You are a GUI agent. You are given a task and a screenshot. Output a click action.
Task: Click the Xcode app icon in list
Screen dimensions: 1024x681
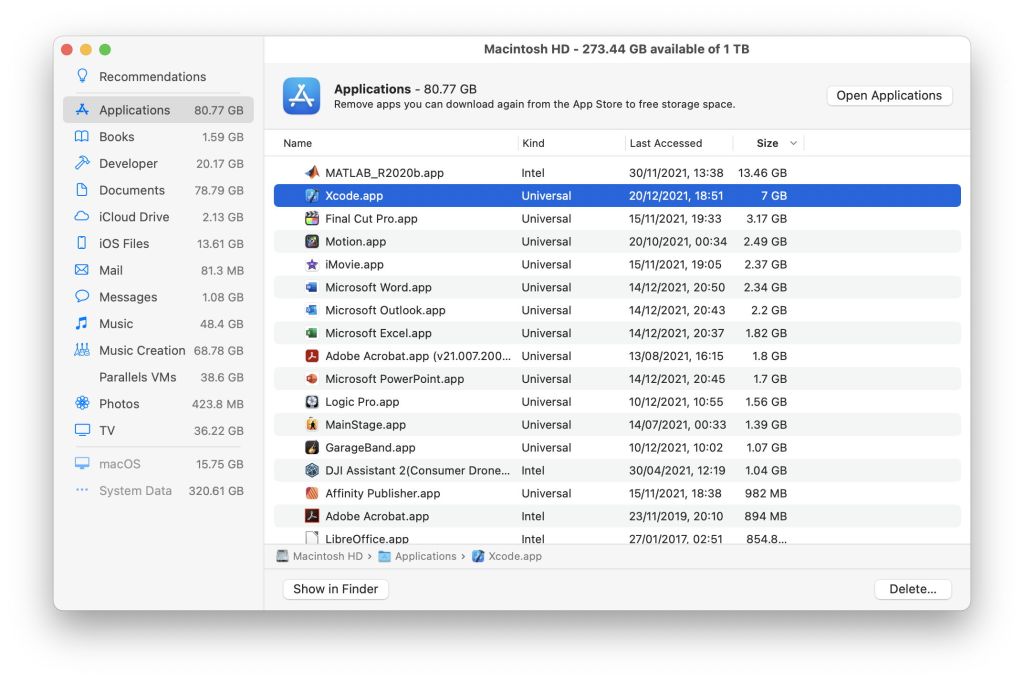click(x=312, y=196)
